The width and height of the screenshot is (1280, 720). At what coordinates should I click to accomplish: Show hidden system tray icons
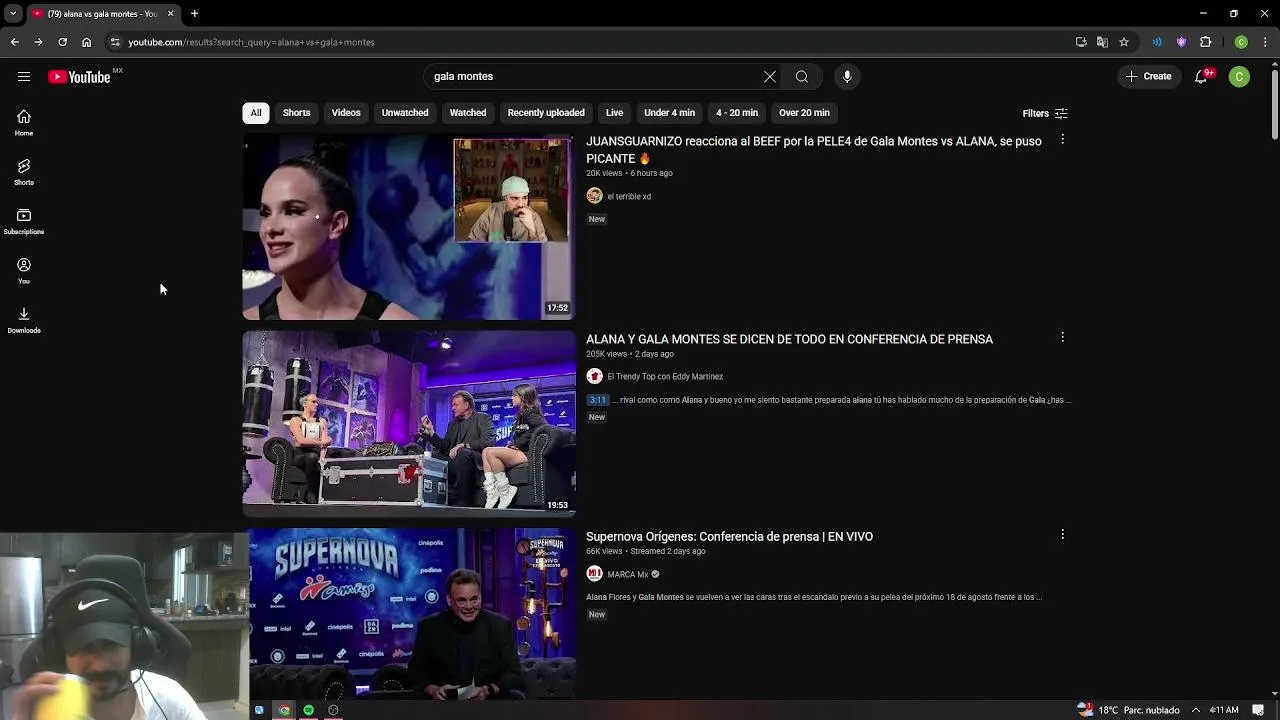click(x=1195, y=710)
